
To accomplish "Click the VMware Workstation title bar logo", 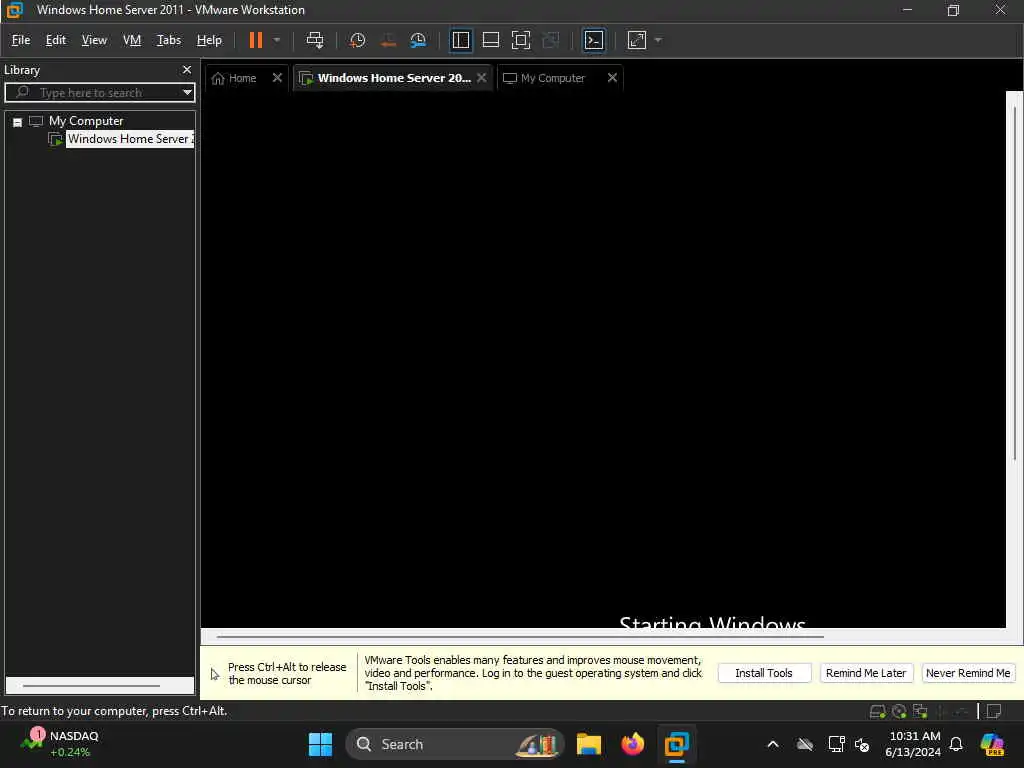I will click(x=14, y=10).
